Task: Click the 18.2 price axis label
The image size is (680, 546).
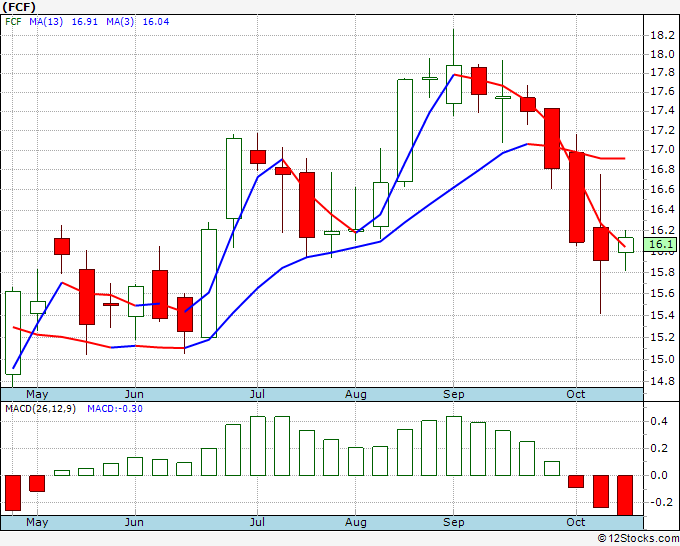Action: pyautogui.click(x=662, y=35)
